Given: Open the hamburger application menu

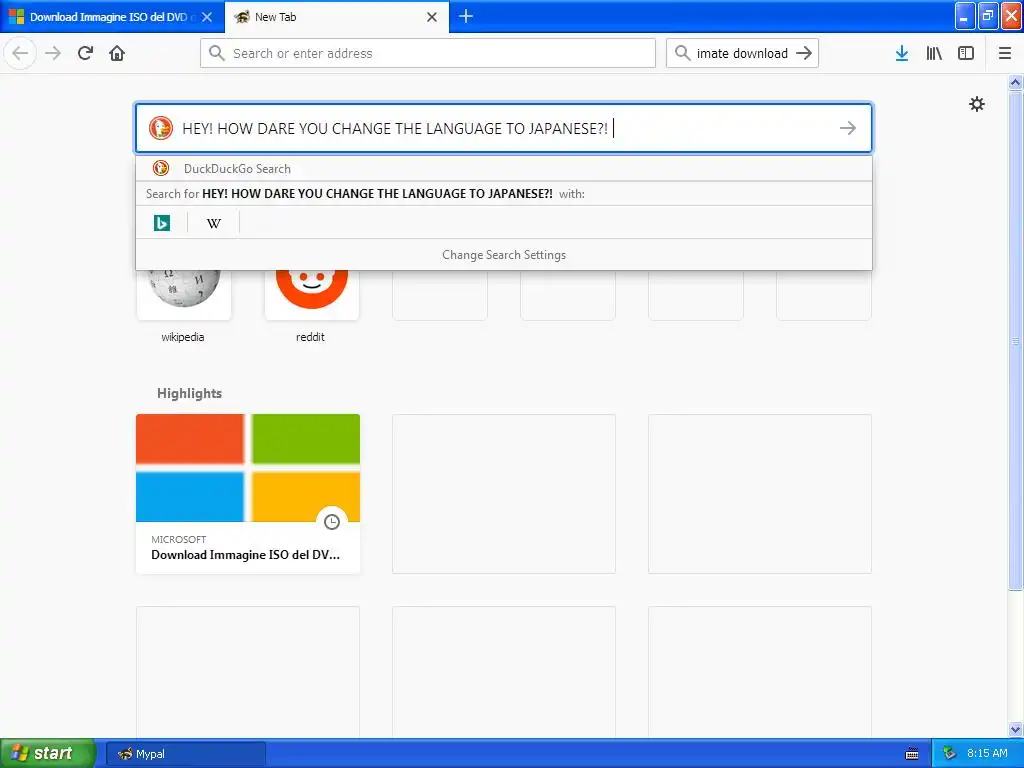Looking at the screenshot, I should click(1004, 53).
